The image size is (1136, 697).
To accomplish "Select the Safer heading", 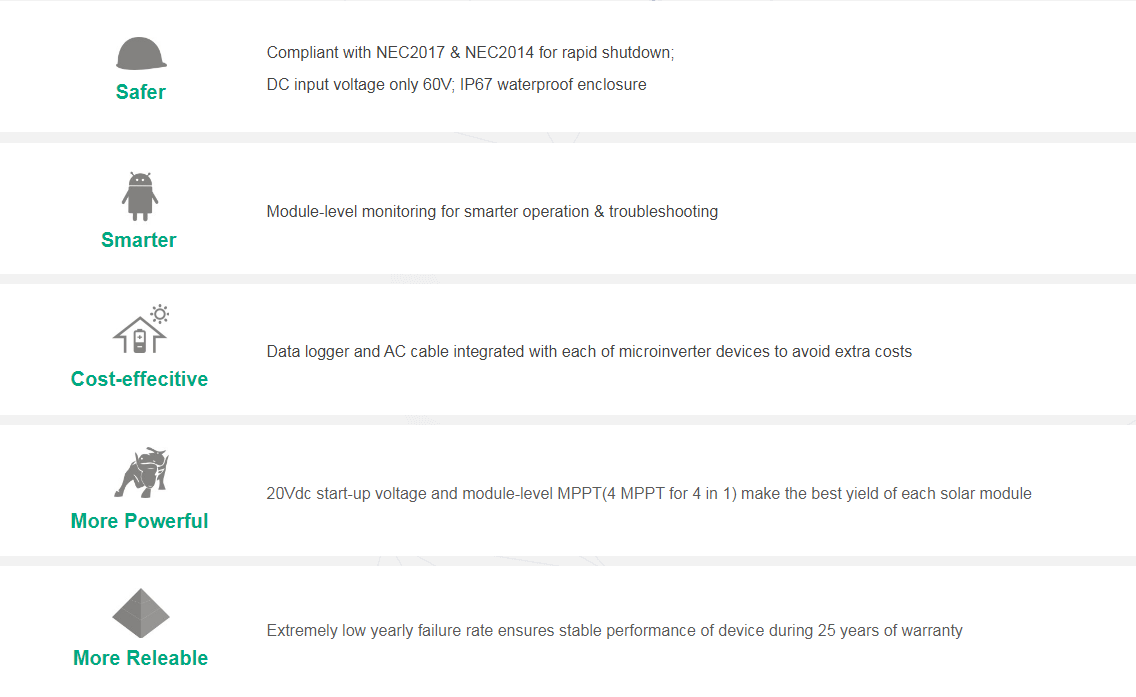I will coord(141,92).
